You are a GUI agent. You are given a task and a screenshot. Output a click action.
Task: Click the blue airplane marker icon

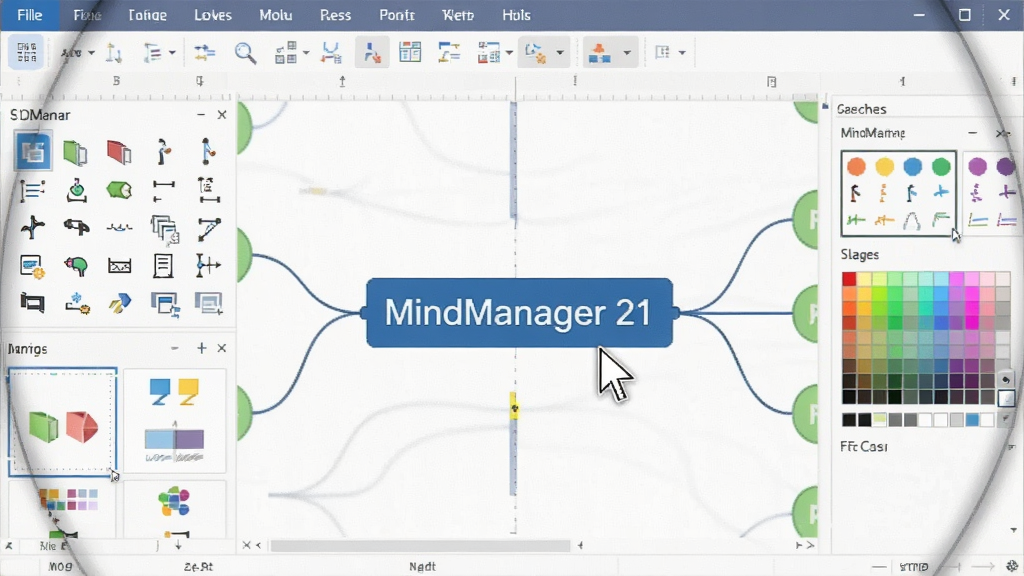[x=941, y=193]
